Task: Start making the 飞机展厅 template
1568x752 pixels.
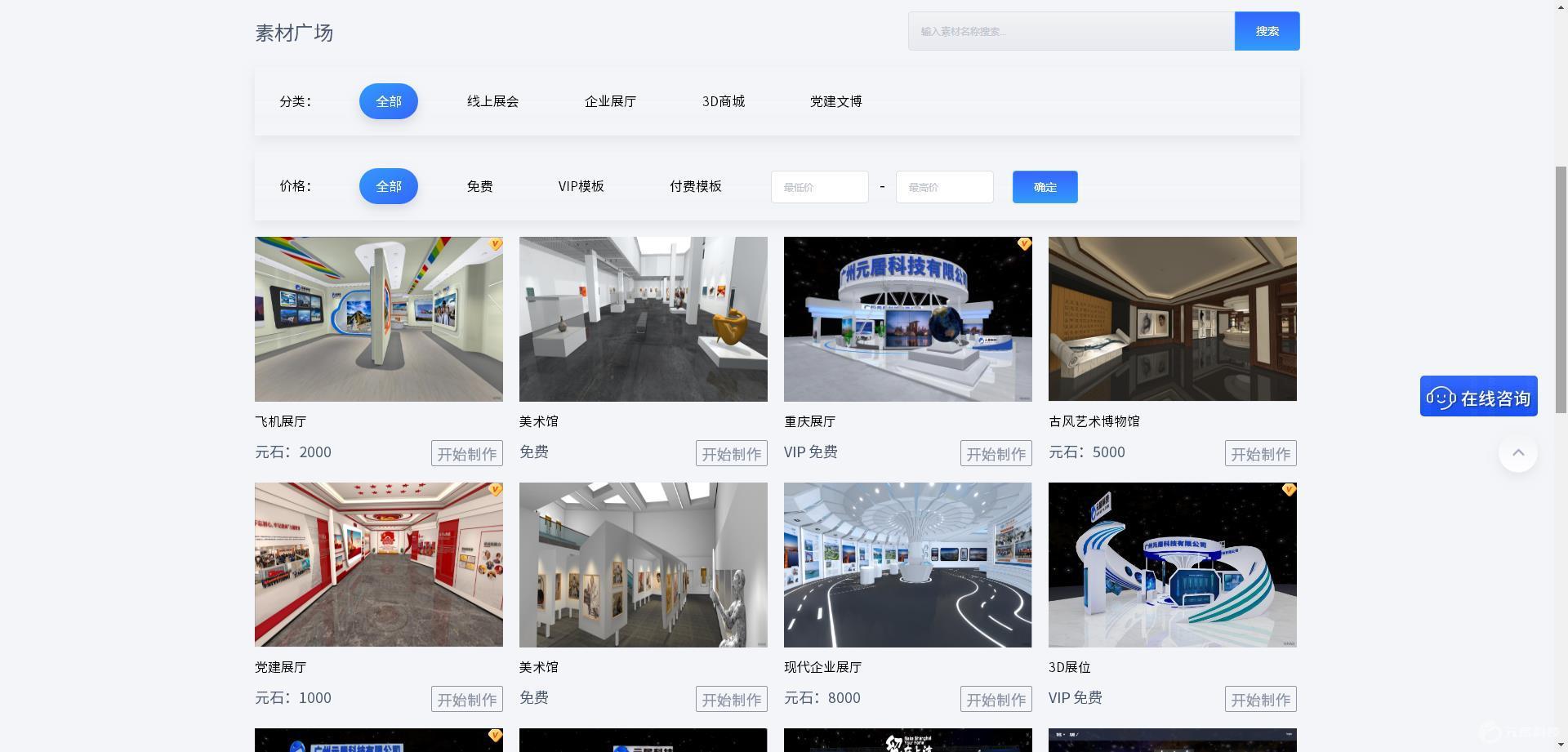Action: [x=467, y=453]
